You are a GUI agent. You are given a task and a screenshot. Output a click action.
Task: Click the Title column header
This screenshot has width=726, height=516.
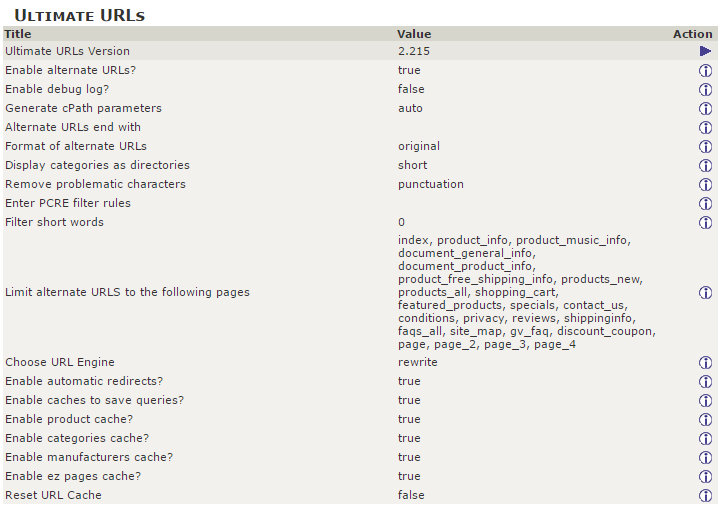point(18,34)
